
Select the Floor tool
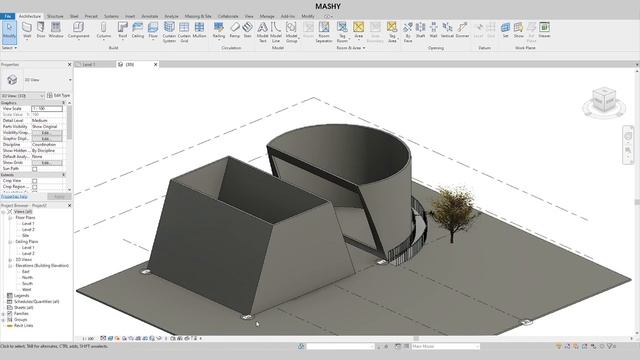tap(153, 30)
